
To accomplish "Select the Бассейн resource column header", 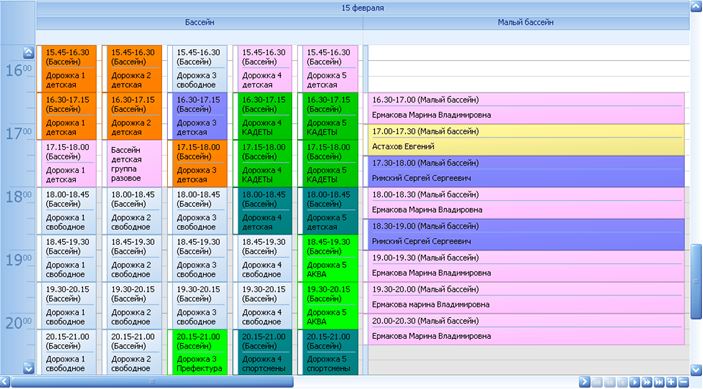I will 200,22.
